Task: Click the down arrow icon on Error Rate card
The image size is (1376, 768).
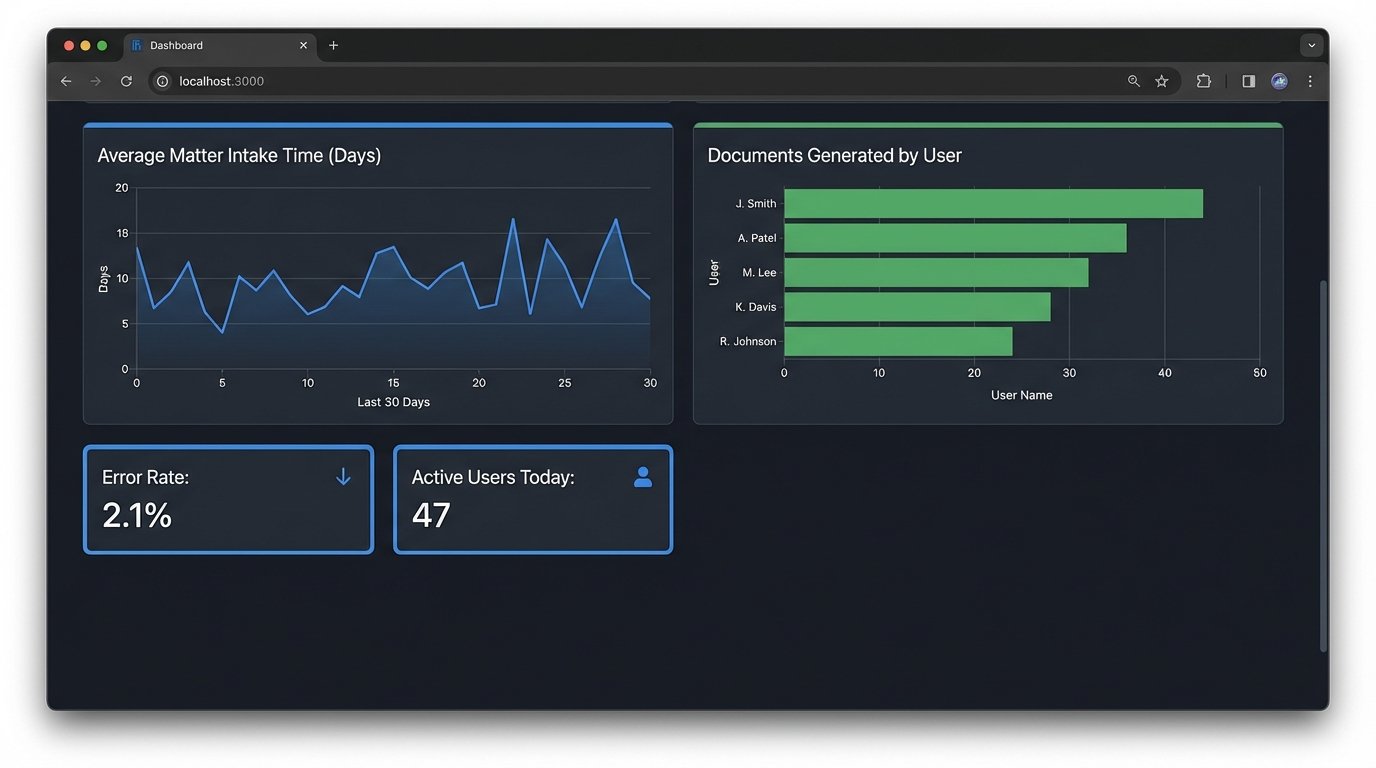Action: [x=343, y=477]
